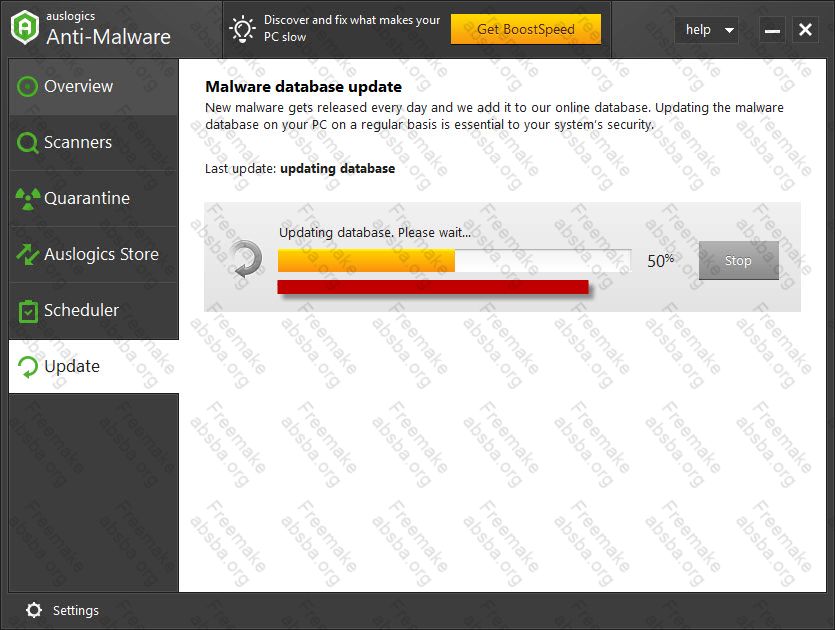Click the Scanners magnifier icon
This screenshot has height=630, width=835.
[28, 143]
